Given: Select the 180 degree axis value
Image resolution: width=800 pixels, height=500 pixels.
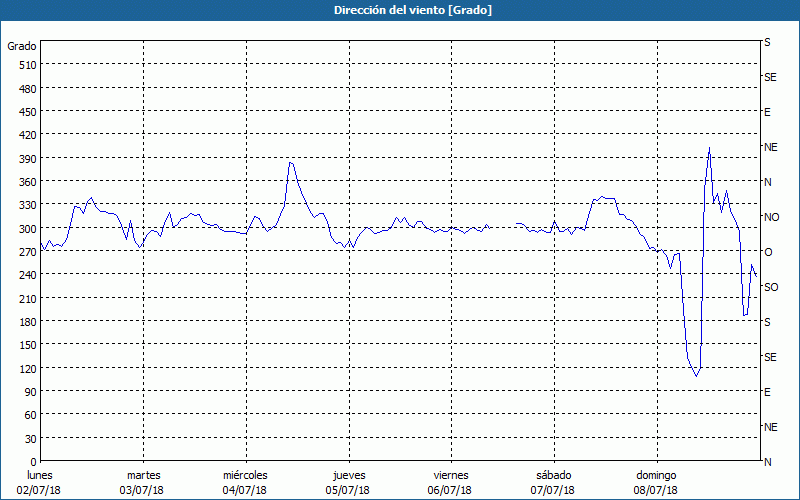Looking at the screenshot, I should pos(28,322).
